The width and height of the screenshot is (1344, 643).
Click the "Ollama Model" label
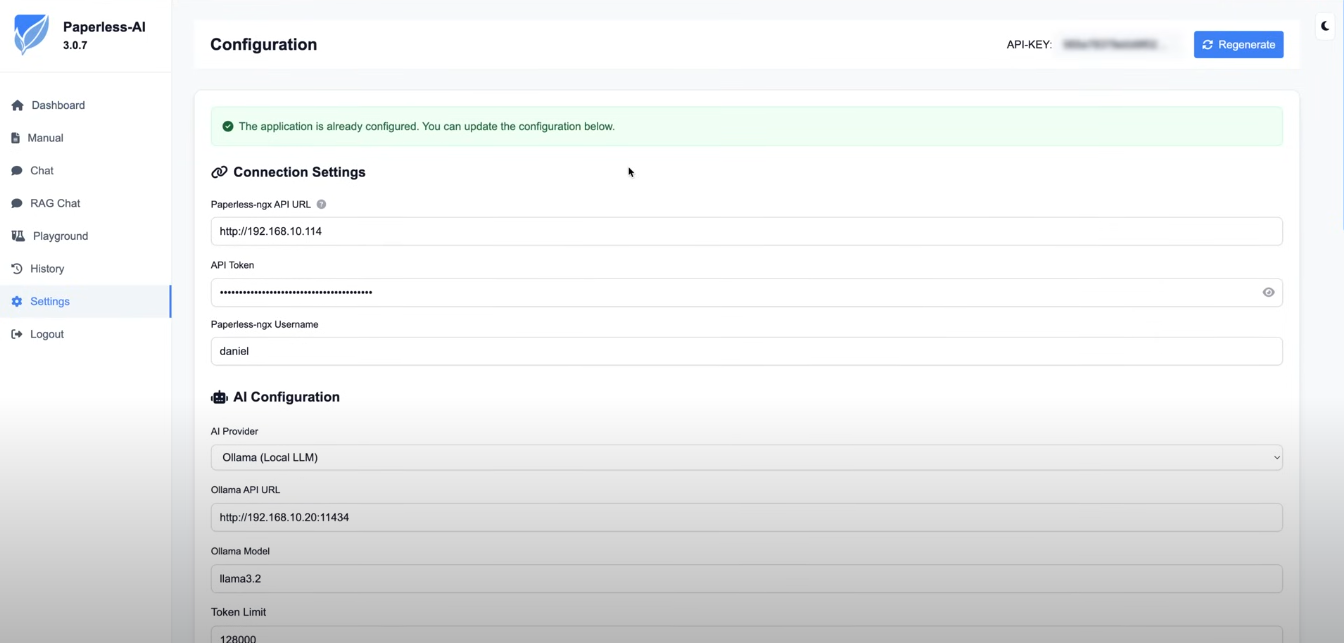(240, 551)
